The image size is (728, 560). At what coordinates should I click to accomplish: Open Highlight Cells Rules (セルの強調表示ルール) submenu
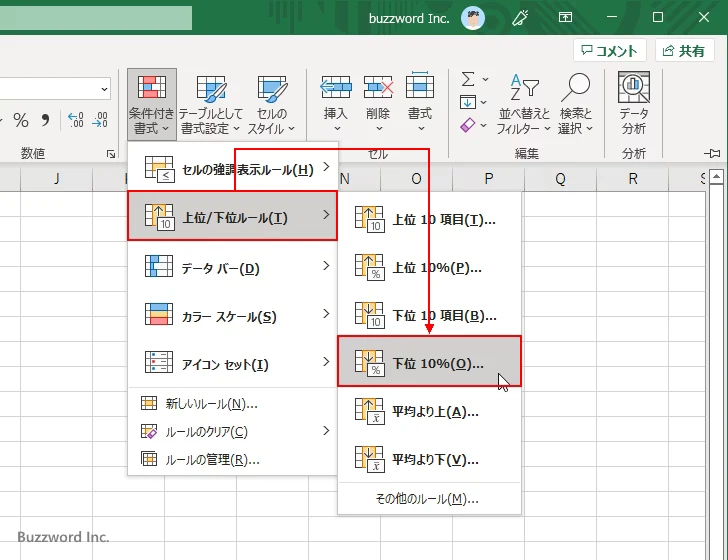pos(232,168)
